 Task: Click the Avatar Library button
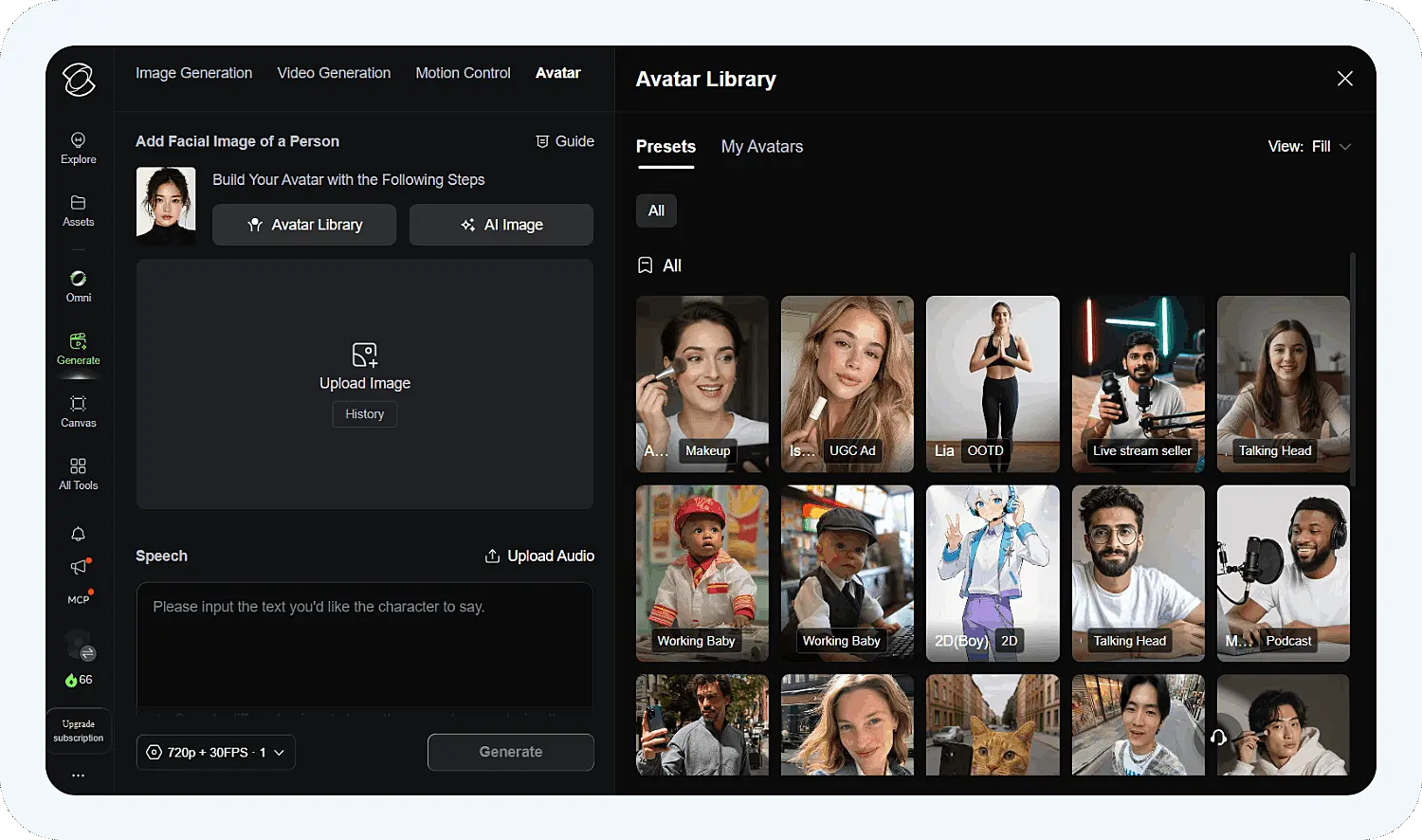coord(304,225)
